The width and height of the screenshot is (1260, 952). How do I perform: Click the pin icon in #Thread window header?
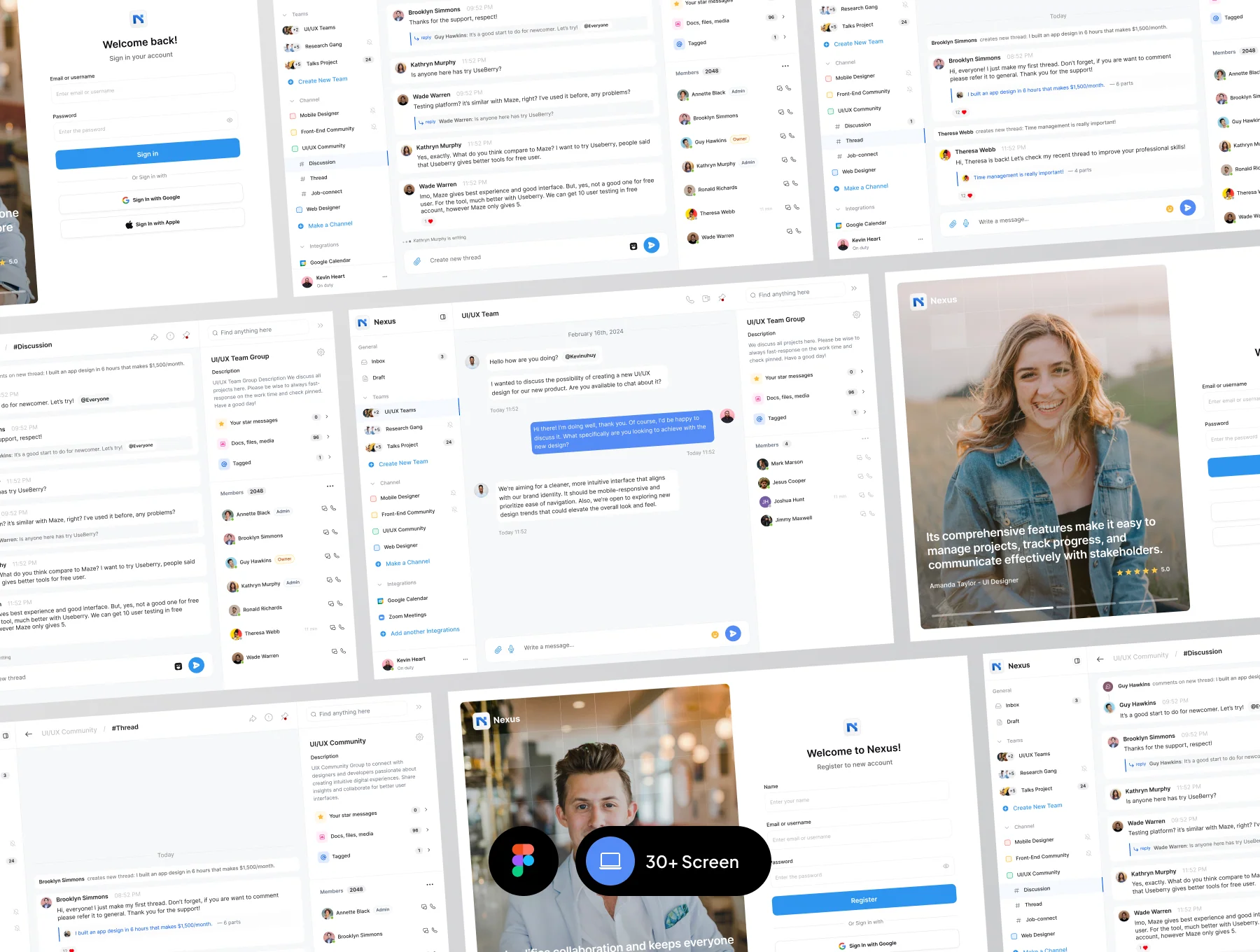click(285, 717)
